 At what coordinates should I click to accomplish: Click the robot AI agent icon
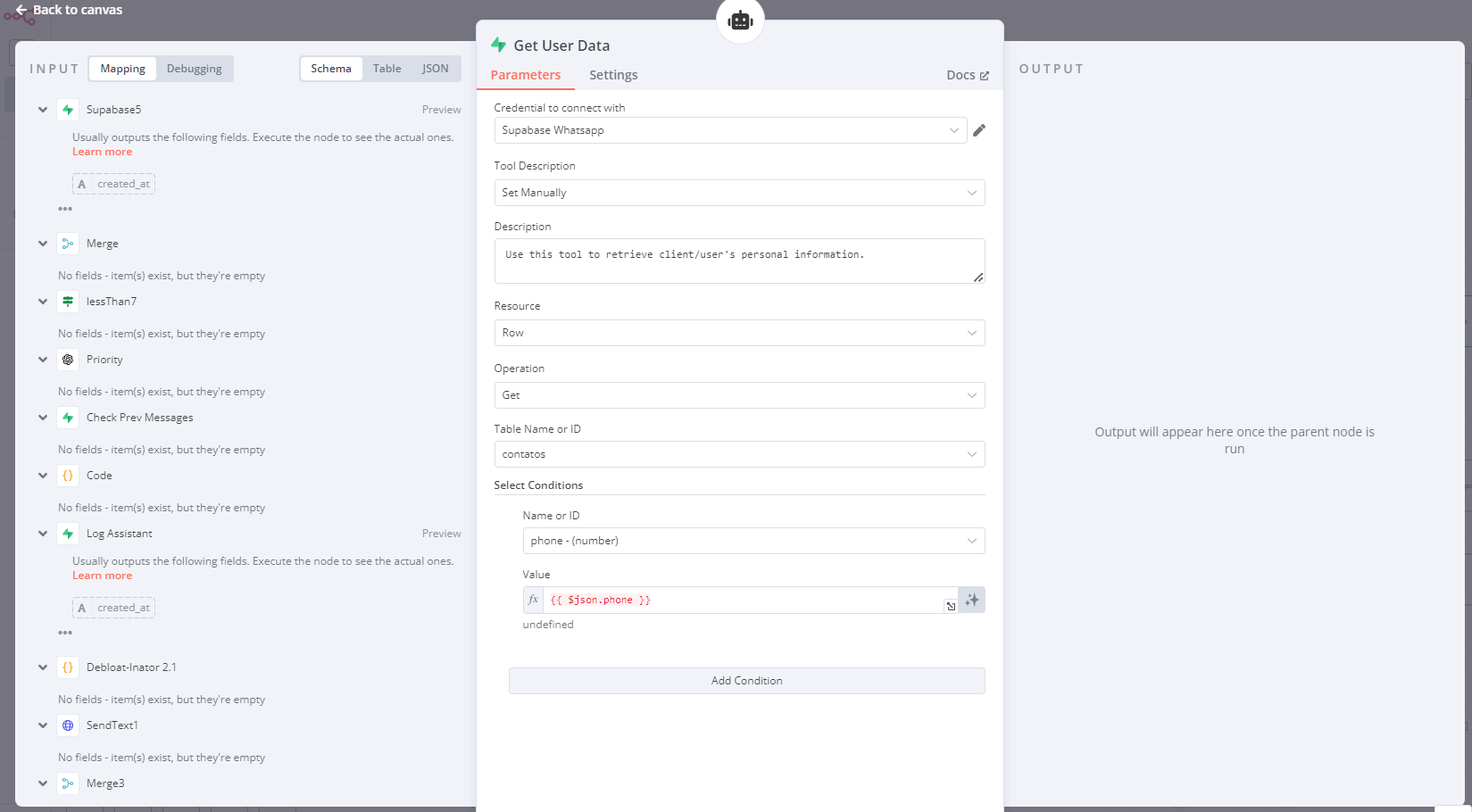pos(740,20)
